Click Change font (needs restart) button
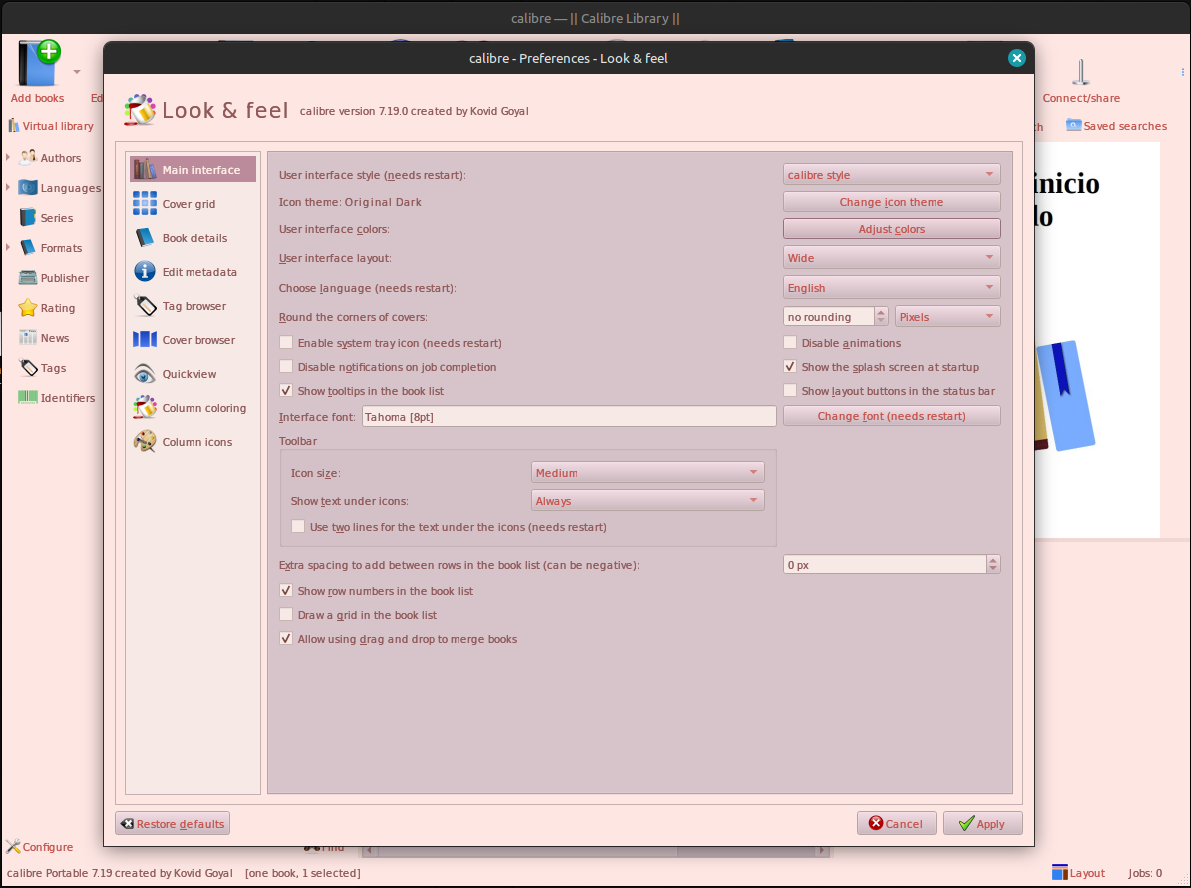This screenshot has height=888, width=1191. pyautogui.click(x=891, y=416)
